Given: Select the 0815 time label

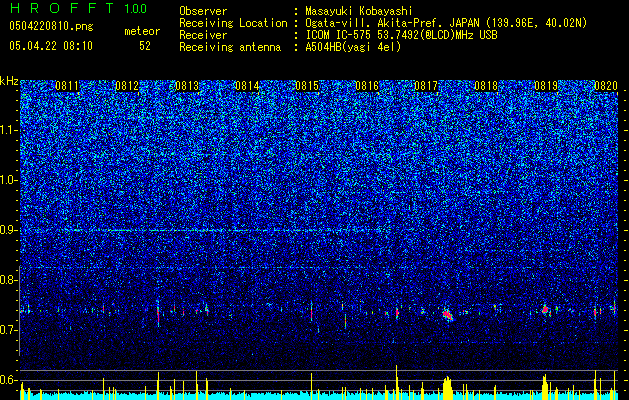Looking at the screenshot, I should 307,86.
